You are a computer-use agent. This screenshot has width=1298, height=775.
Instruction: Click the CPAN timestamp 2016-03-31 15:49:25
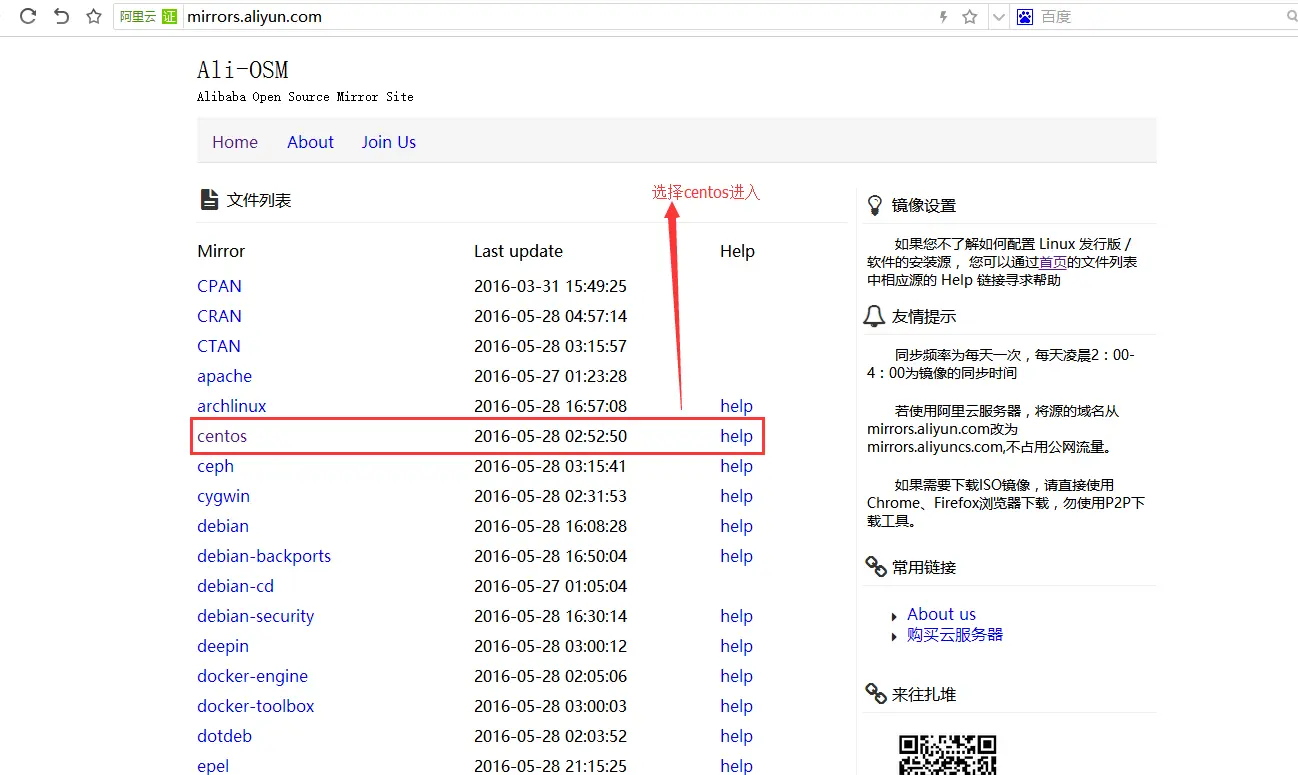click(x=550, y=286)
